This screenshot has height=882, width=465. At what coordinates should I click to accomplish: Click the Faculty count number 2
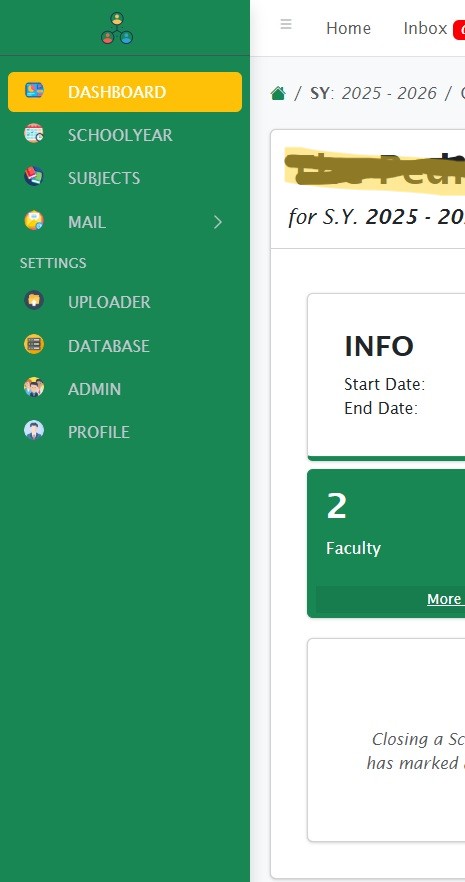(x=336, y=506)
